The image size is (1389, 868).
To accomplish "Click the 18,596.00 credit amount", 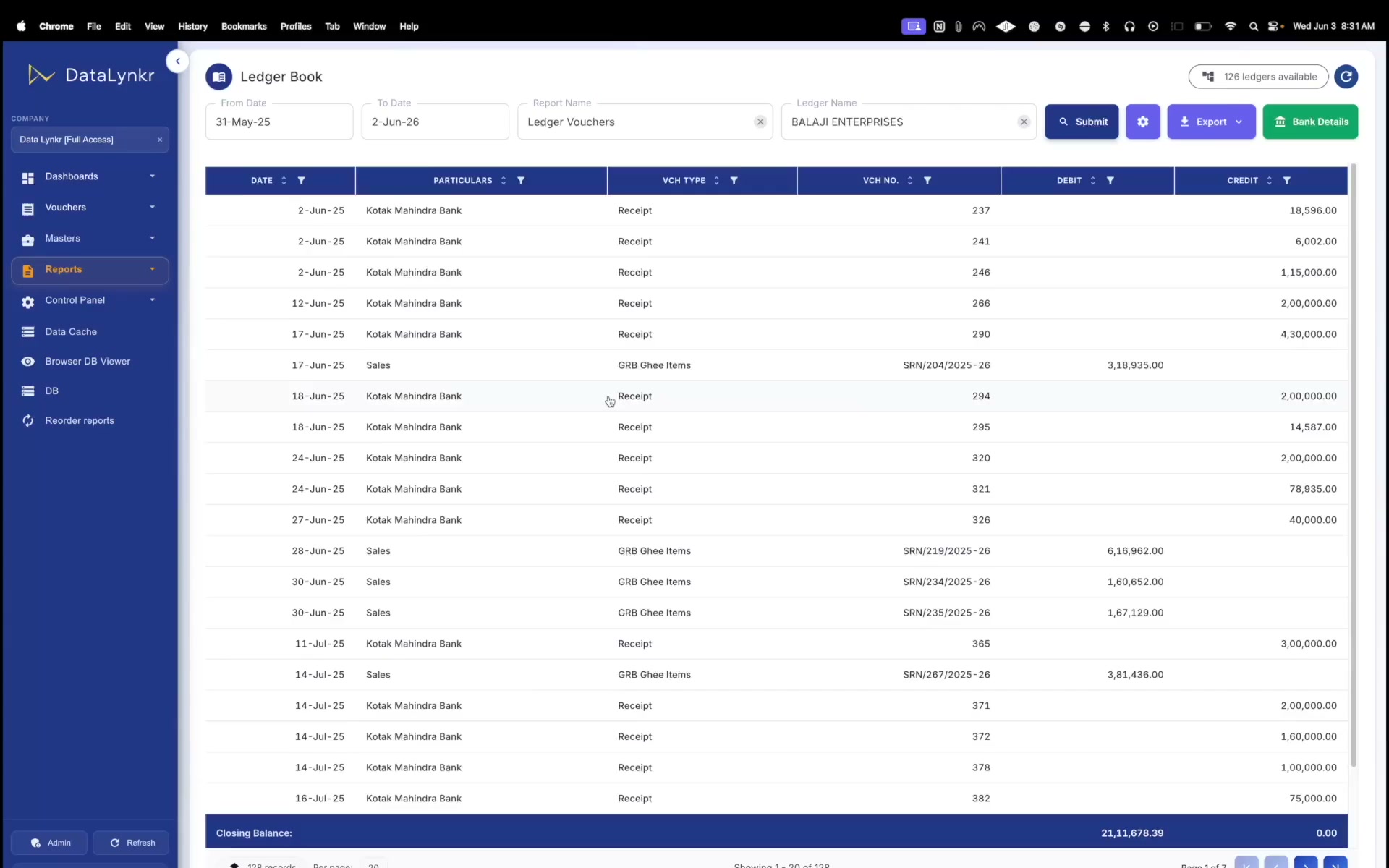I will point(1313,210).
